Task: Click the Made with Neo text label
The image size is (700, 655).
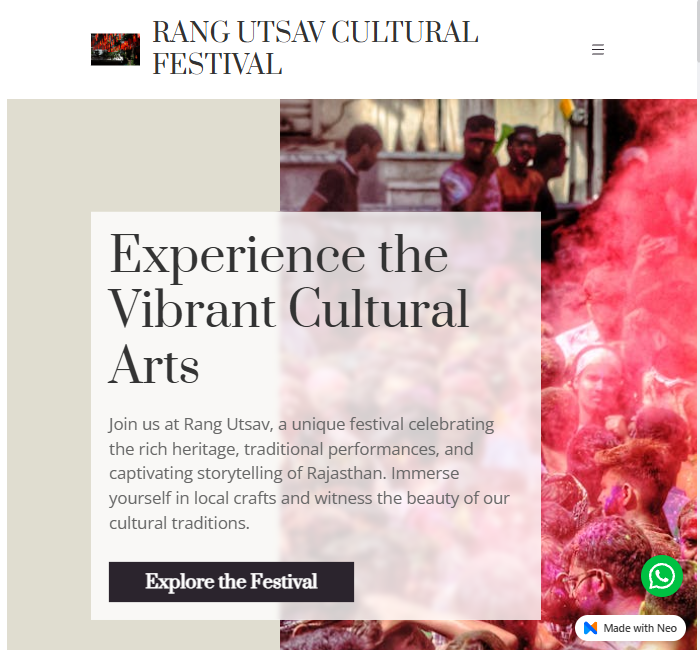Action: click(640, 628)
